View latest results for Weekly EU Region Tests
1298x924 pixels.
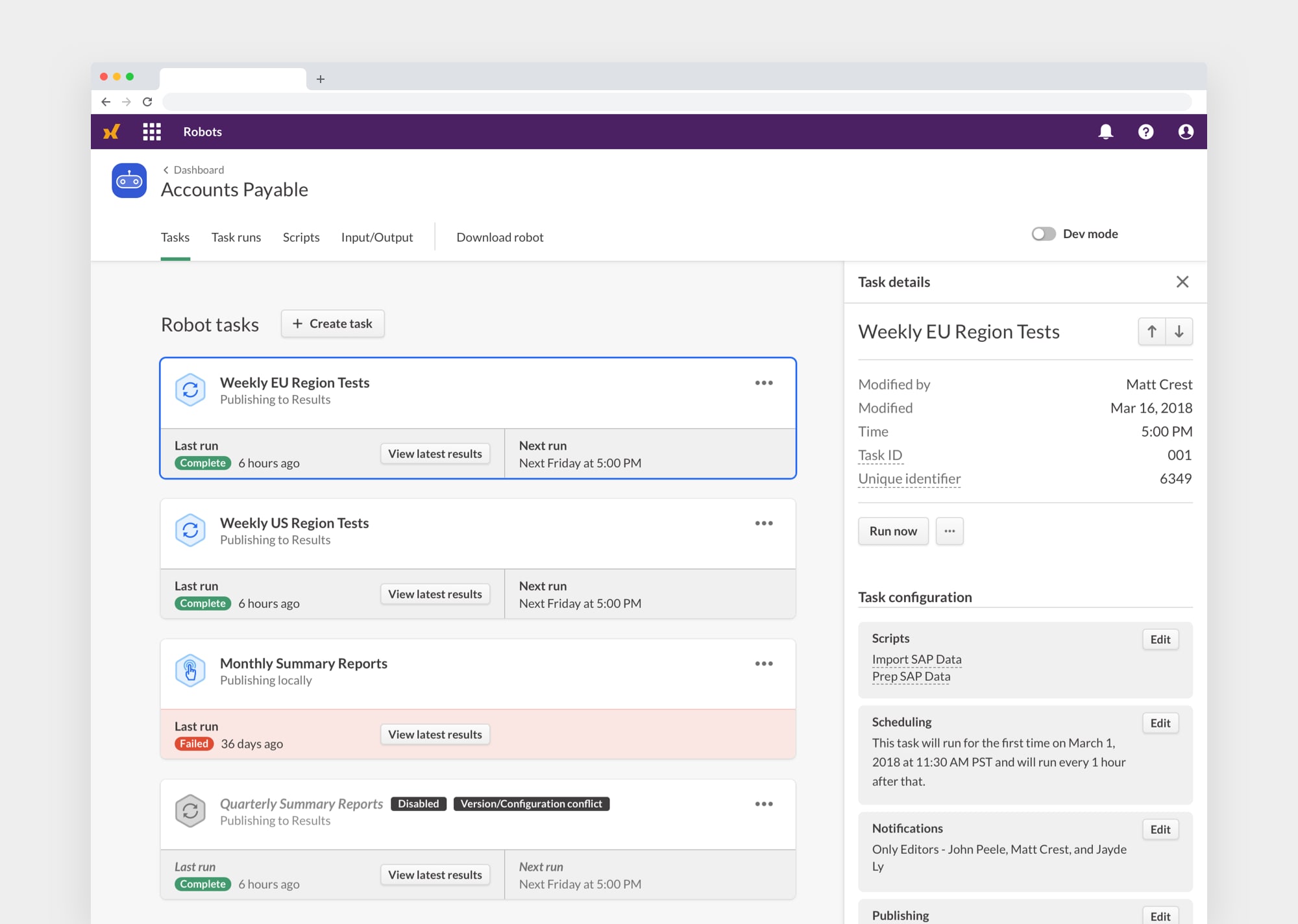[x=435, y=454]
